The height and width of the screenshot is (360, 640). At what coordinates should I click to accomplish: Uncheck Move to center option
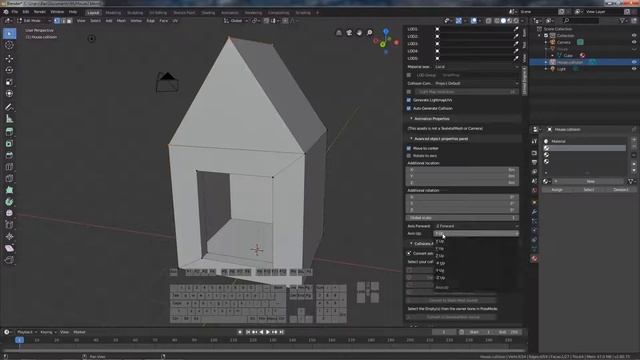point(409,149)
